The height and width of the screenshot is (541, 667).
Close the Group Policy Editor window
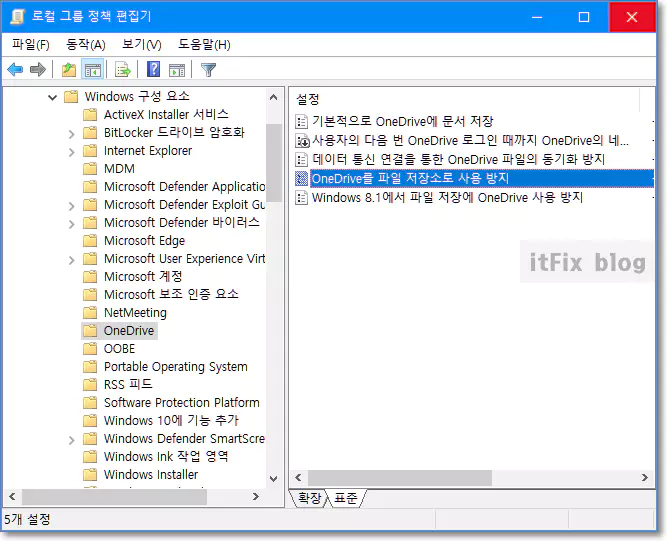click(x=632, y=17)
